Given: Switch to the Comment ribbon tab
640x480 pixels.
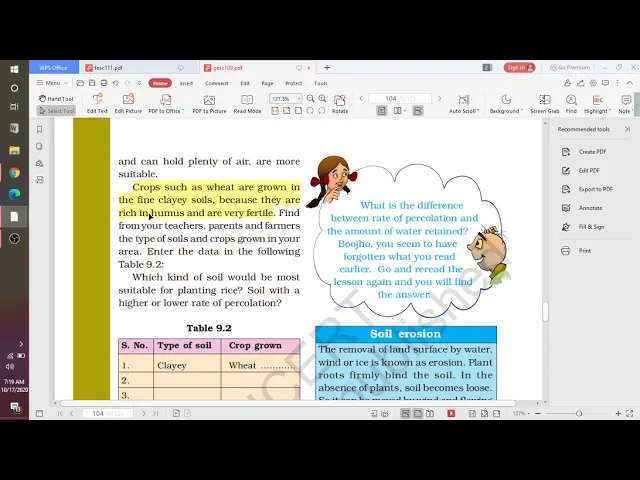Looking at the screenshot, I should pos(216,83).
